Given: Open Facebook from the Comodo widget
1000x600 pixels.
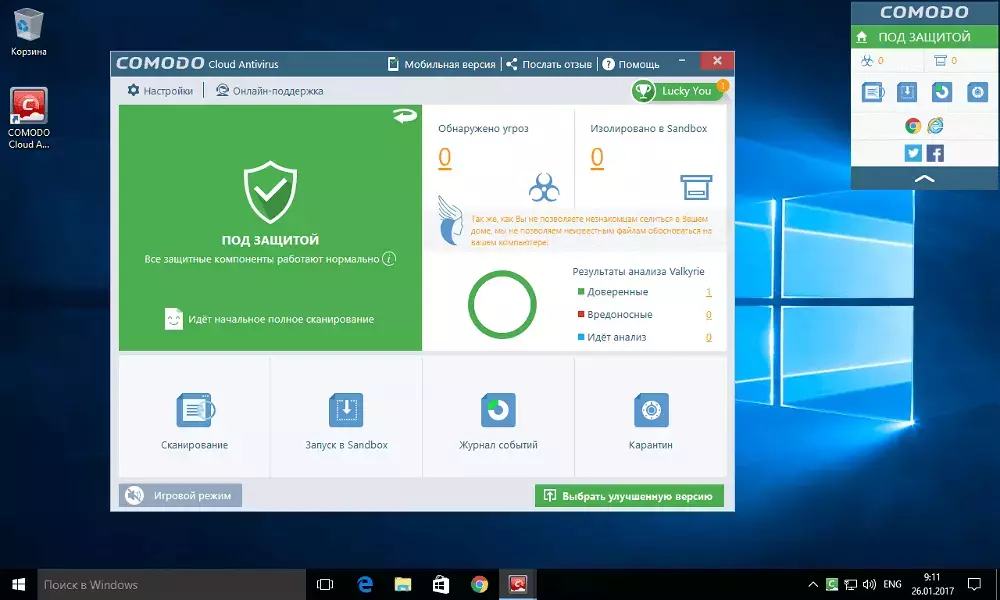Looking at the screenshot, I should pyautogui.click(x=936, y=153).
